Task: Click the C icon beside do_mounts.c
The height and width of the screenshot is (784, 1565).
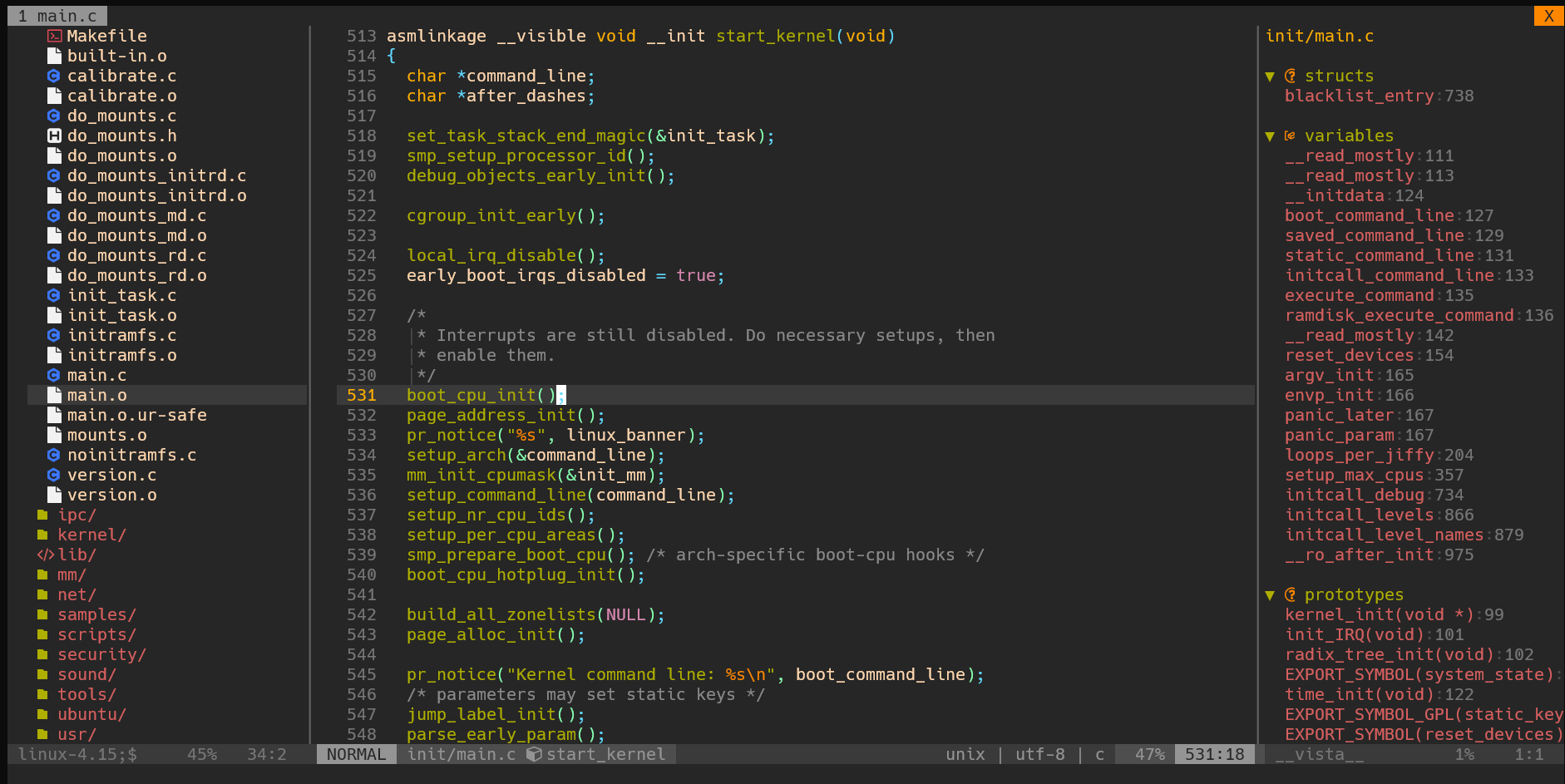Action: tap(54, 116)
